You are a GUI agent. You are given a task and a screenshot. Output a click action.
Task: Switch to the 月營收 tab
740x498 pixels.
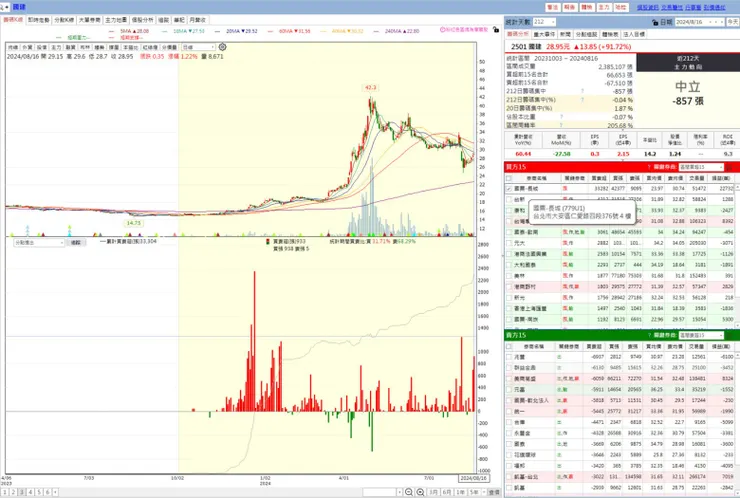tap(197, 20)
